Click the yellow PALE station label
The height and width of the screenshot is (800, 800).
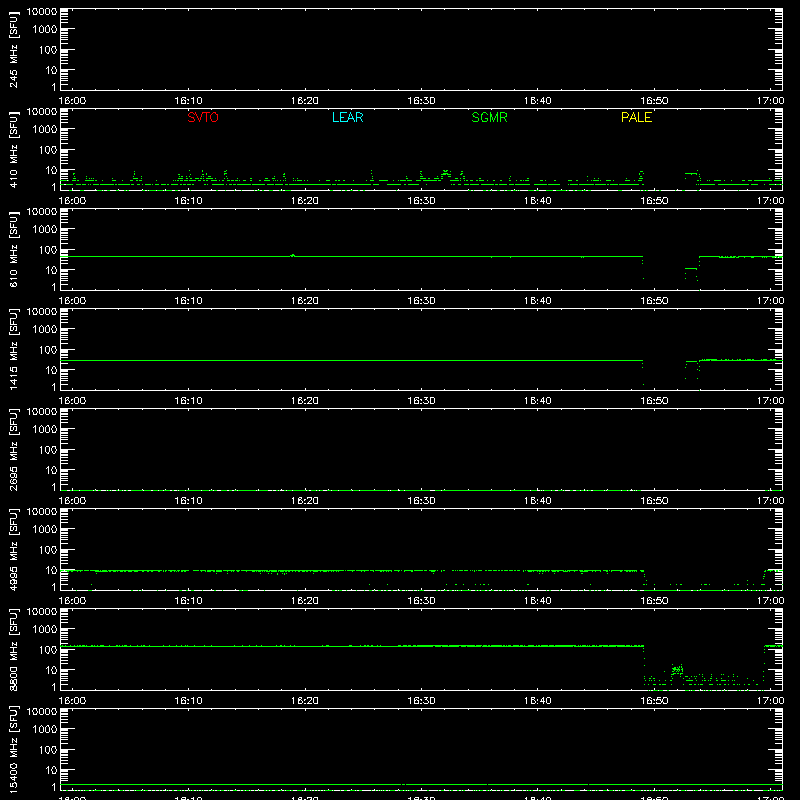click(x=636, y=117)
